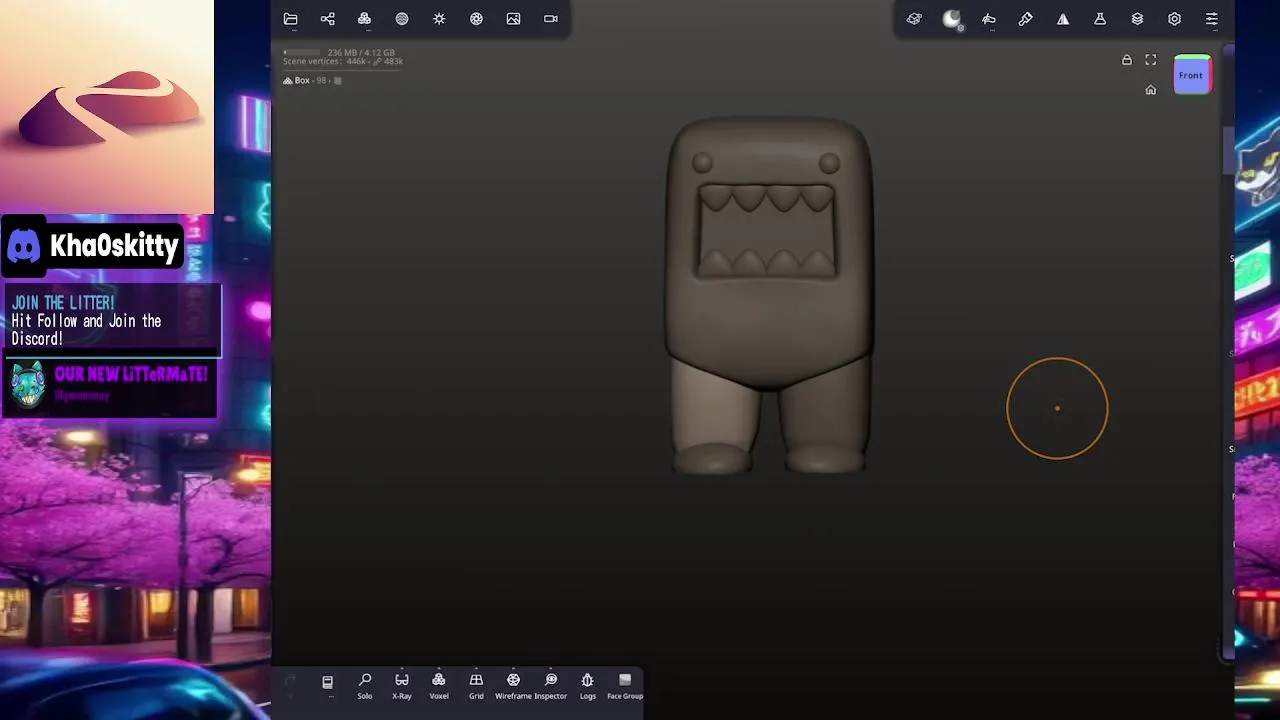Open the Logs bug panel

pos(588,686)
